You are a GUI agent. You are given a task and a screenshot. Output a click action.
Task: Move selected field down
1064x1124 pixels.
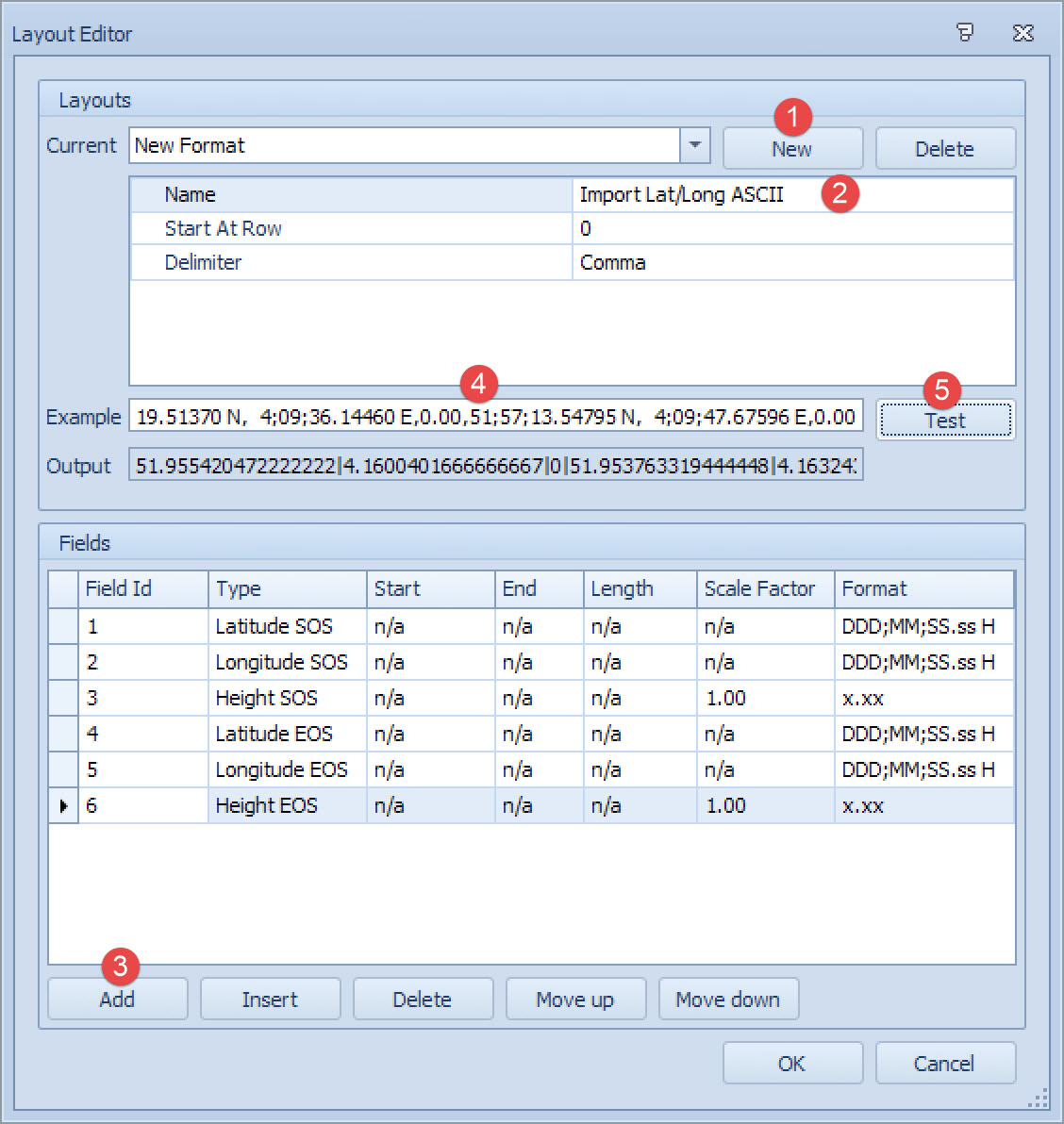coord(727,1000)
